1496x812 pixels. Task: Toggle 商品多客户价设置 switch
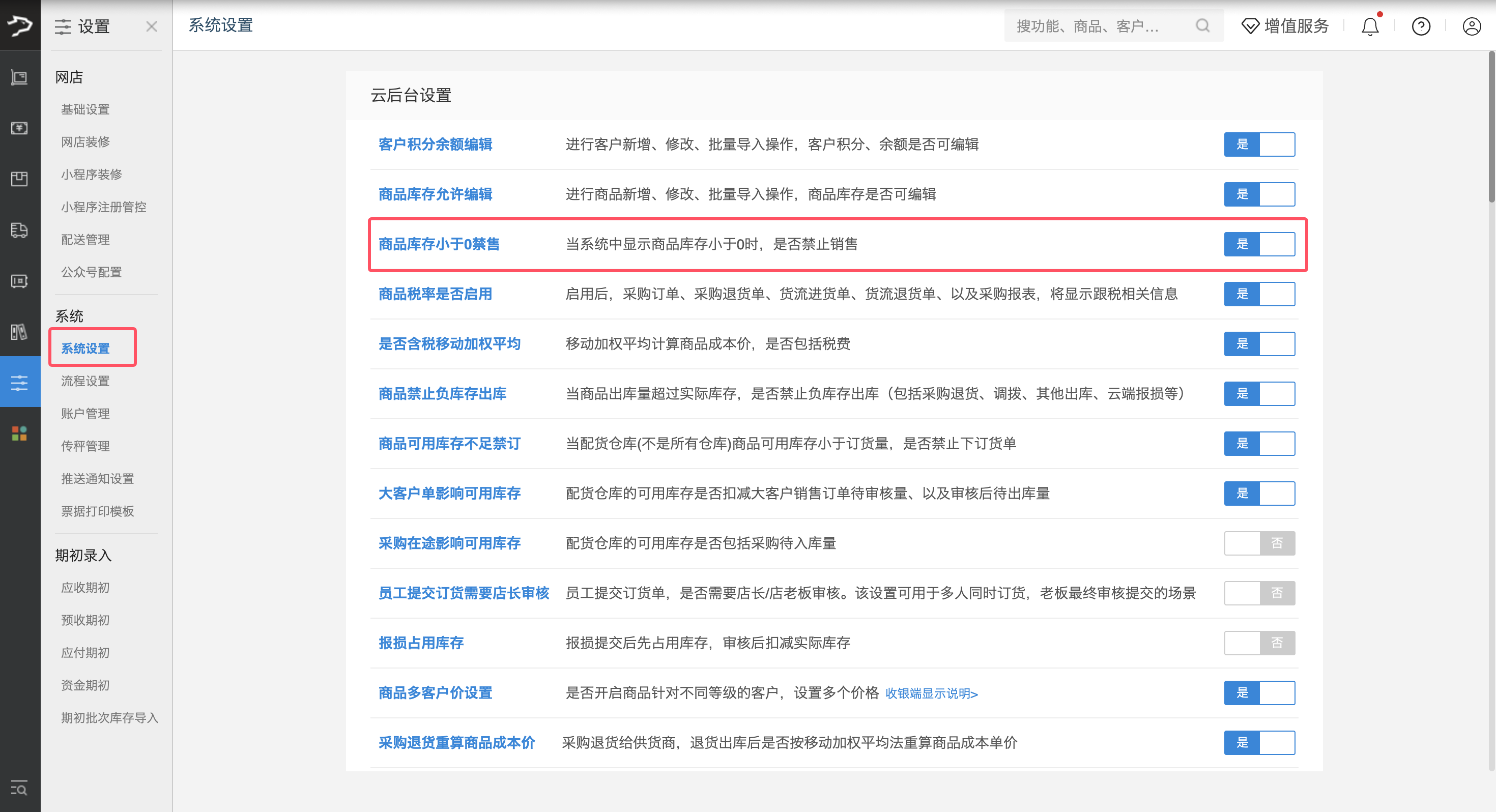pos(1259,693)
